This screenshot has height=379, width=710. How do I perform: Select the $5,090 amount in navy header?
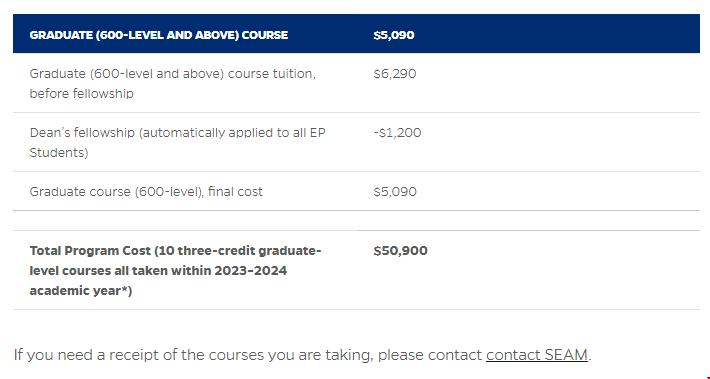tap(394, 35)
